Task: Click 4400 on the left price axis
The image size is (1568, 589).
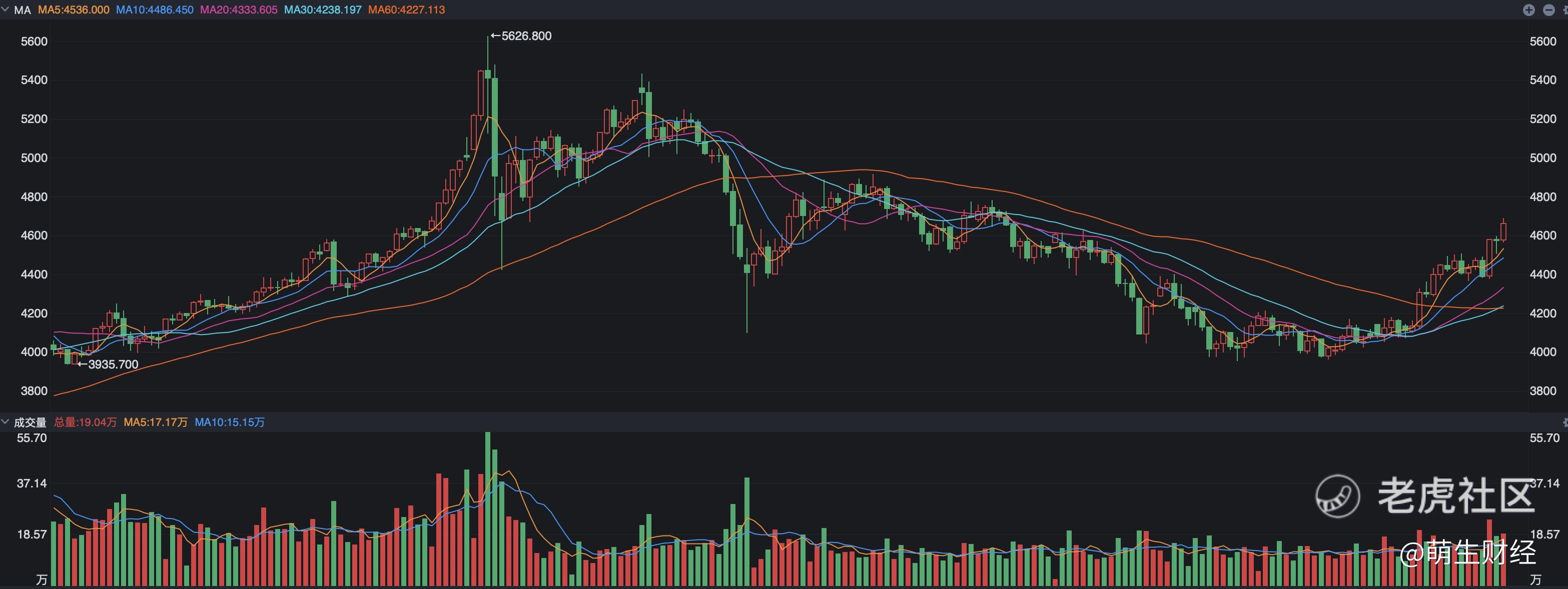Action: coord(34,274)
